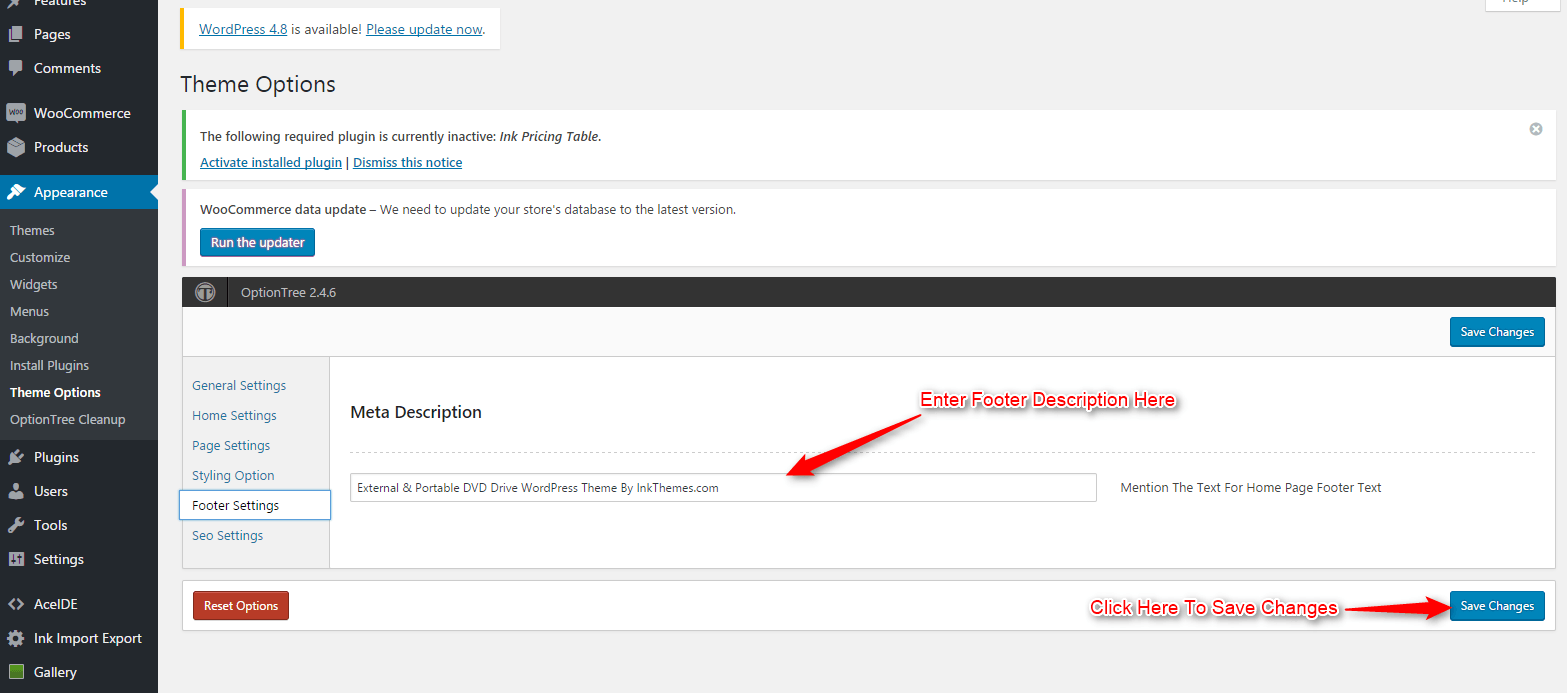
Task: Open OptionTree Cleanup submenu item
Action: coord(67,419)
